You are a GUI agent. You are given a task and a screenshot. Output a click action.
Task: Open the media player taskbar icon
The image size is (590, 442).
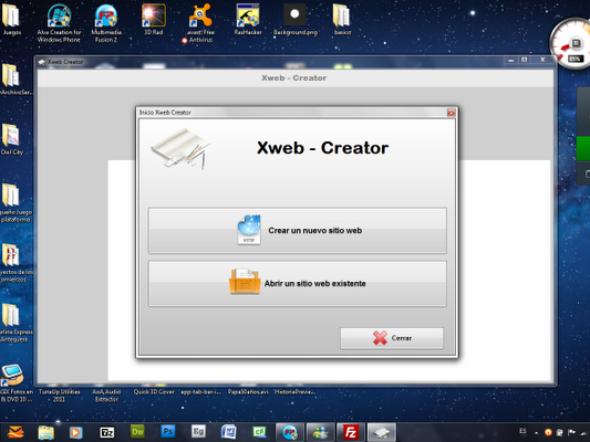click(x=76, y=432)
